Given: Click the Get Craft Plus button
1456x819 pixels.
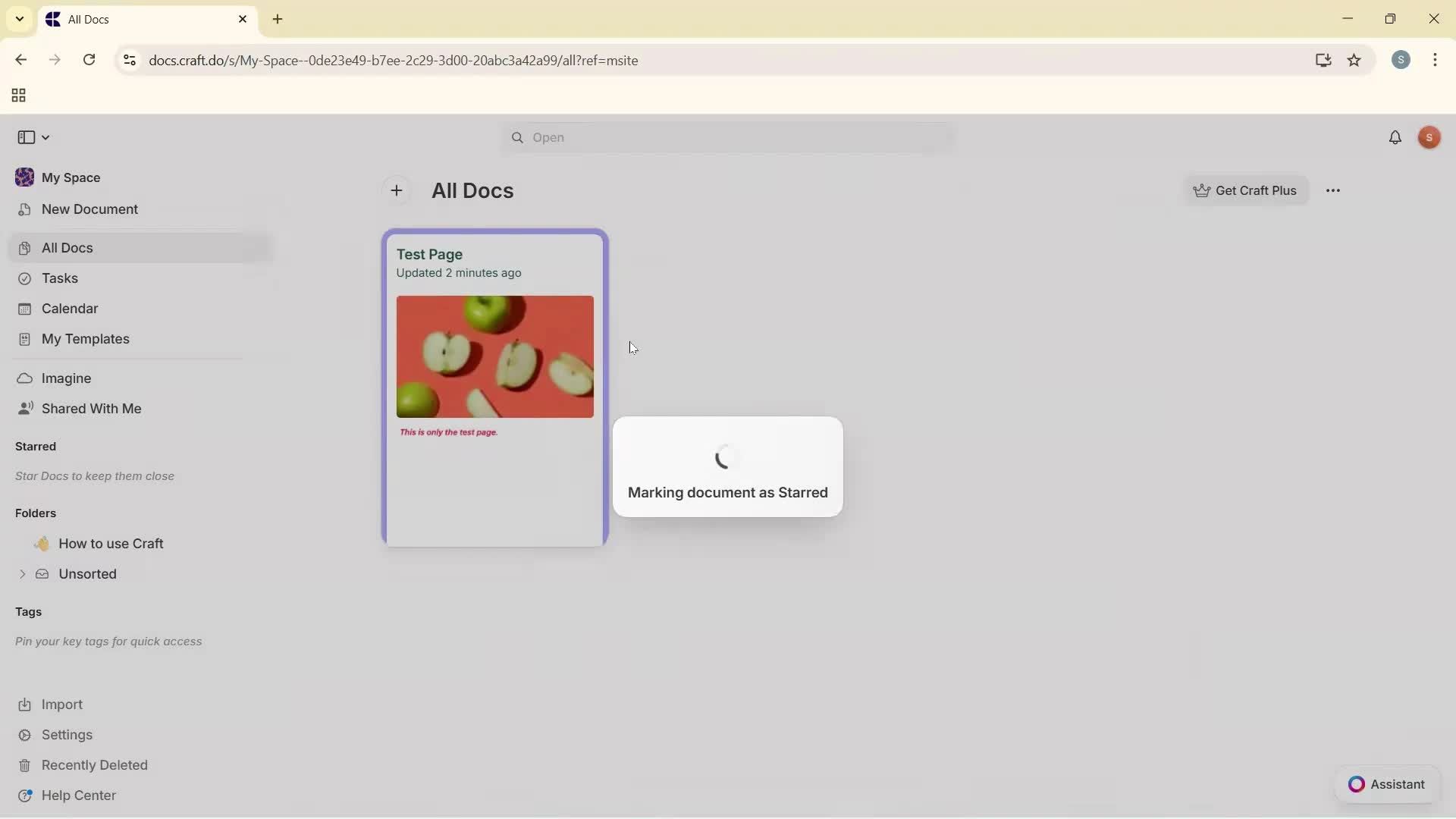Looking at the screenshot, I should 1246,190.
